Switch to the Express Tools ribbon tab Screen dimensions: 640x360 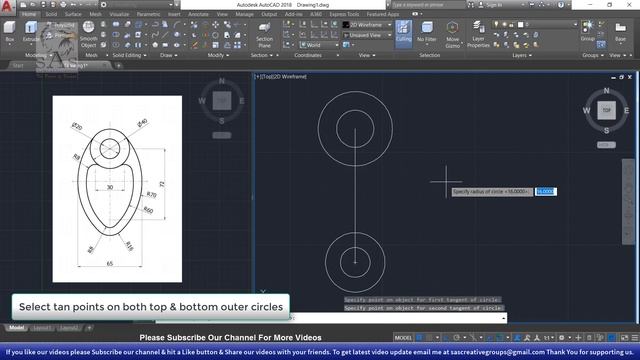344,14
